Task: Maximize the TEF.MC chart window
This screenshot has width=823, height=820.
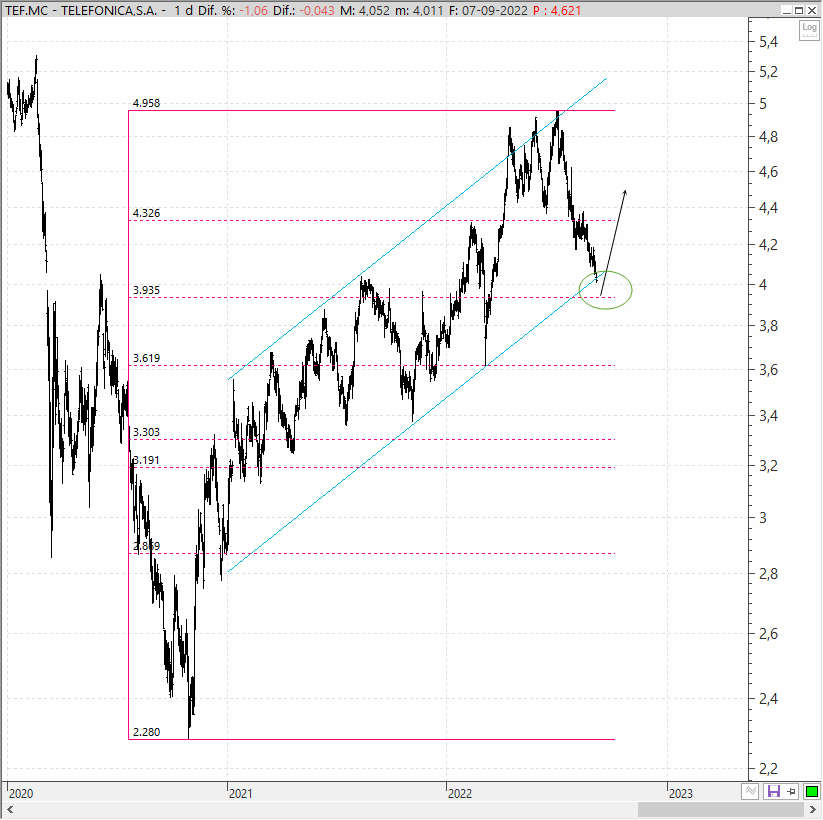Action: (799, 10)
